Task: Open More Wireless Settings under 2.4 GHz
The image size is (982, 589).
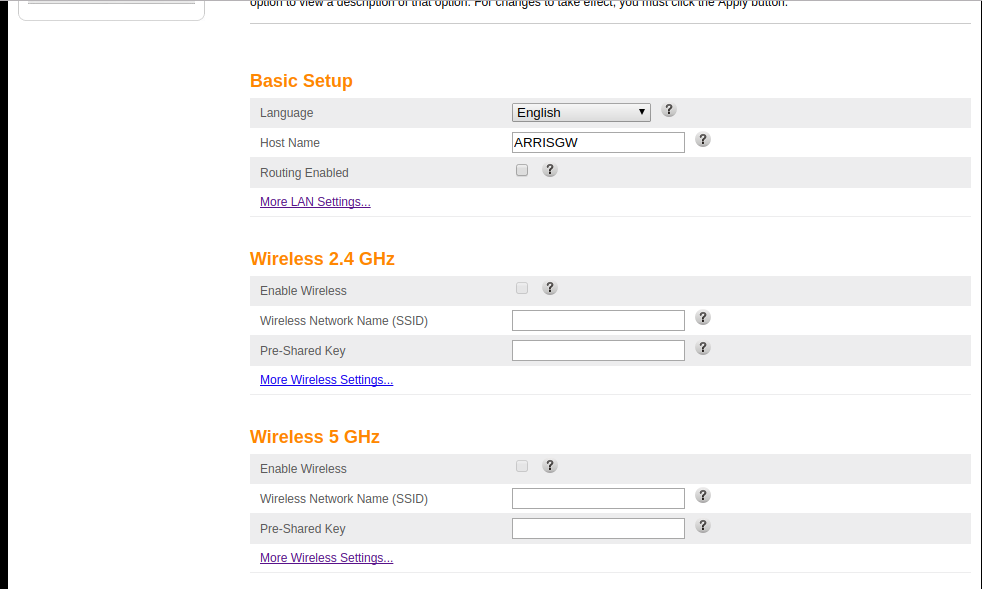Action: coord(326,380)
